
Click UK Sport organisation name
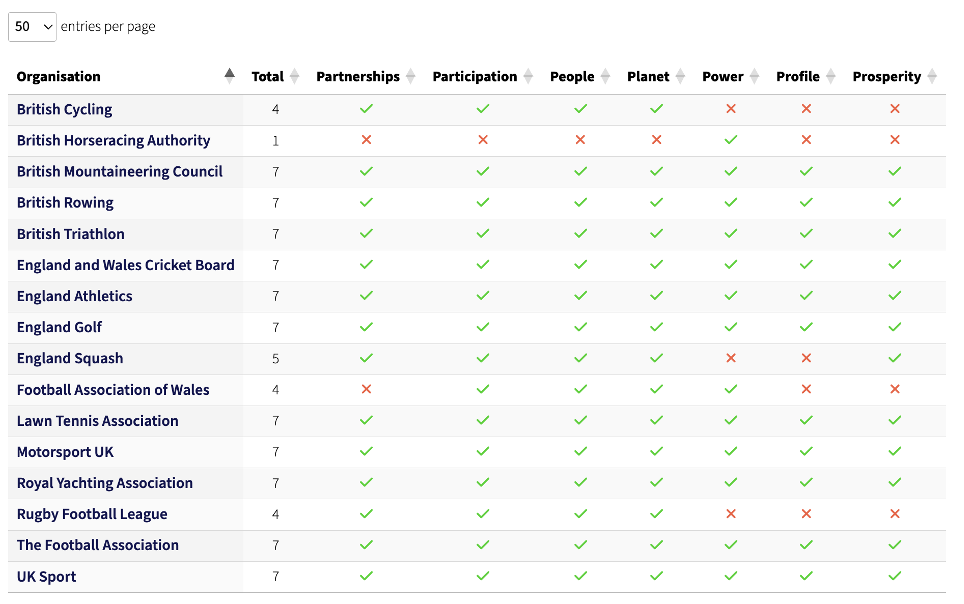coord(47,576)
